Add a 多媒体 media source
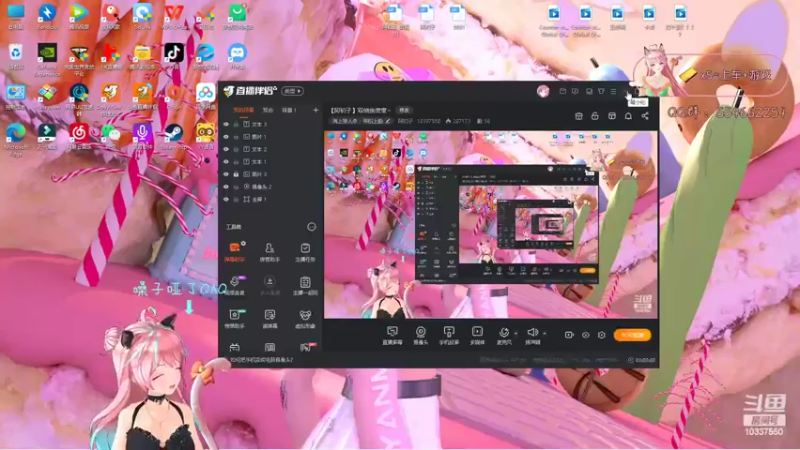Screen dimensions: 800x450 [477, 335]
